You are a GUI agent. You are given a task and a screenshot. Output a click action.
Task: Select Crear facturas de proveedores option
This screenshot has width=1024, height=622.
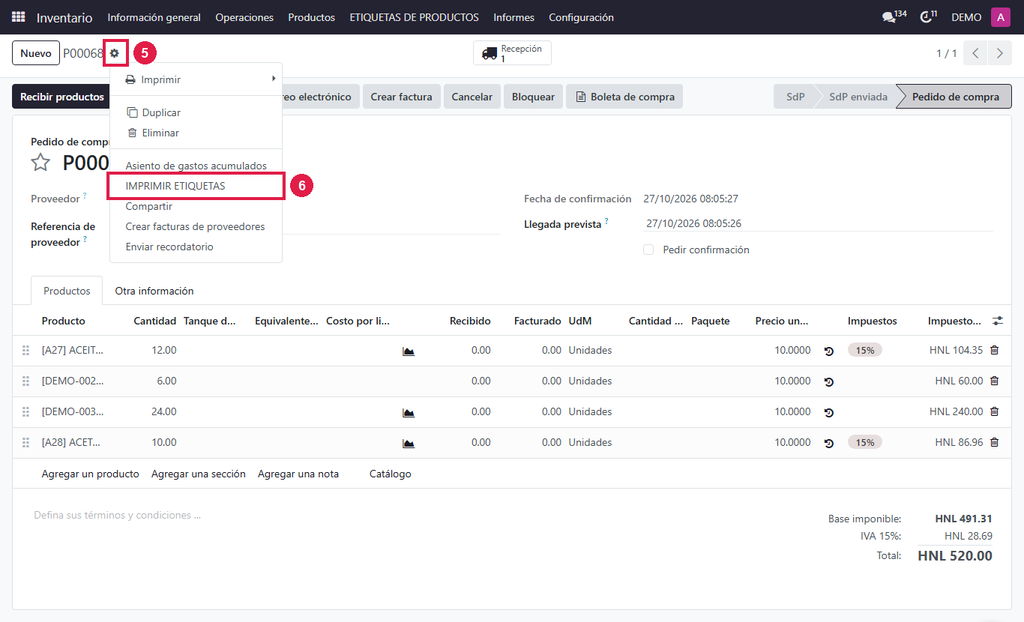point(196,226)
